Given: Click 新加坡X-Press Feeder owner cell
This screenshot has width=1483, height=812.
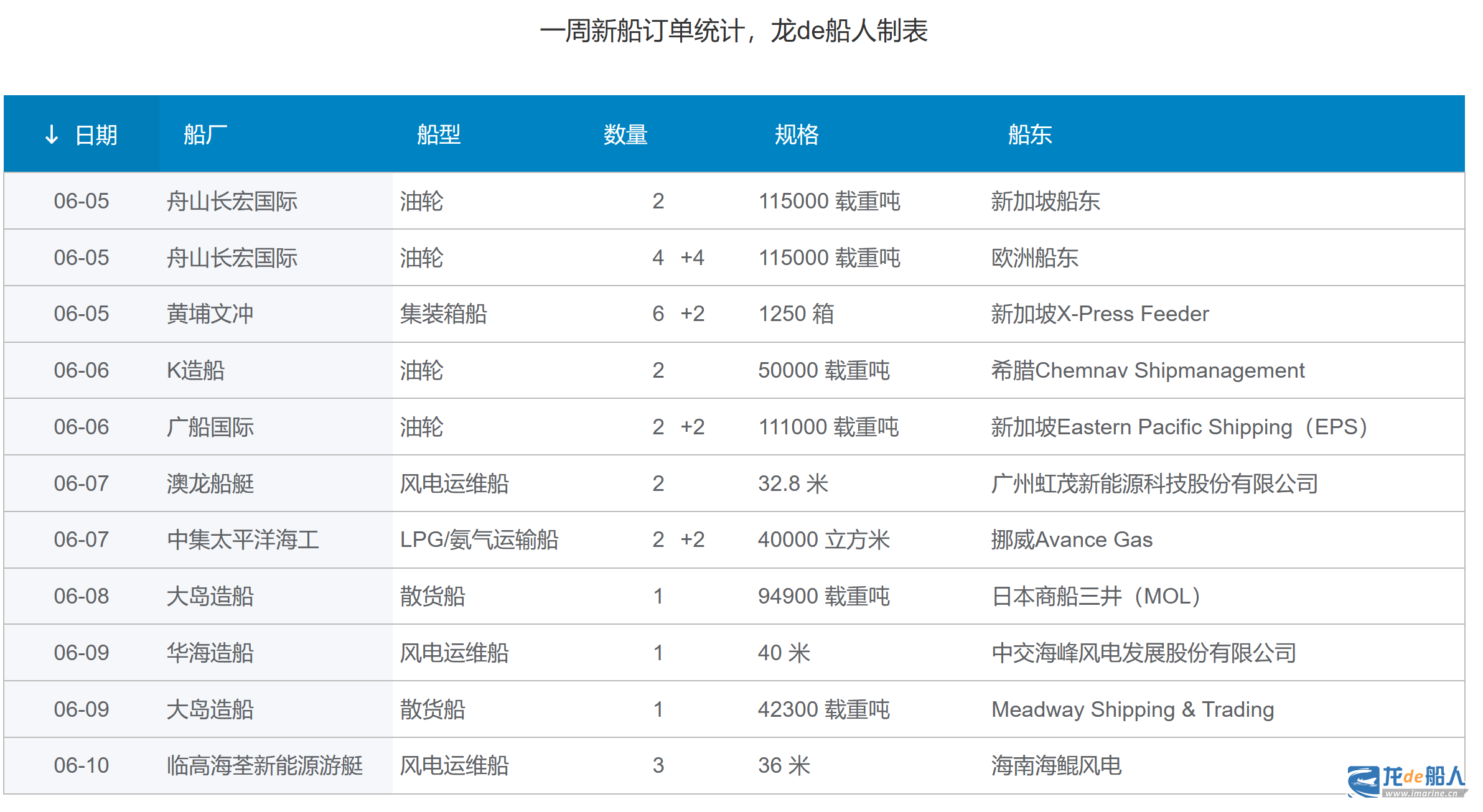Looking at the screenshot, I should [1100, 314].
